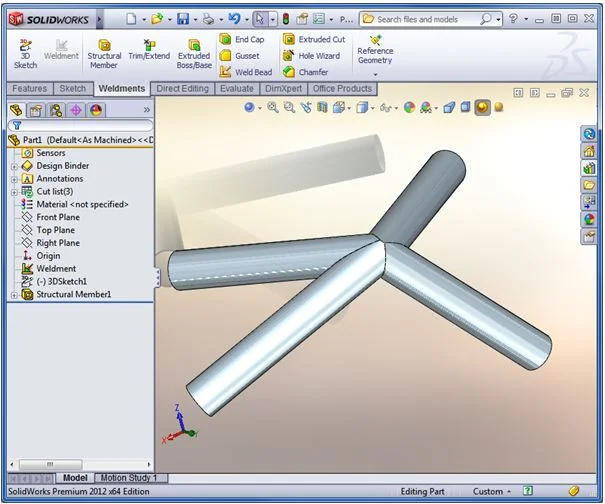Switch to the Sketch tab
Image resolution: width=605 pixels, height=504 pixels.
coord(73,89)
